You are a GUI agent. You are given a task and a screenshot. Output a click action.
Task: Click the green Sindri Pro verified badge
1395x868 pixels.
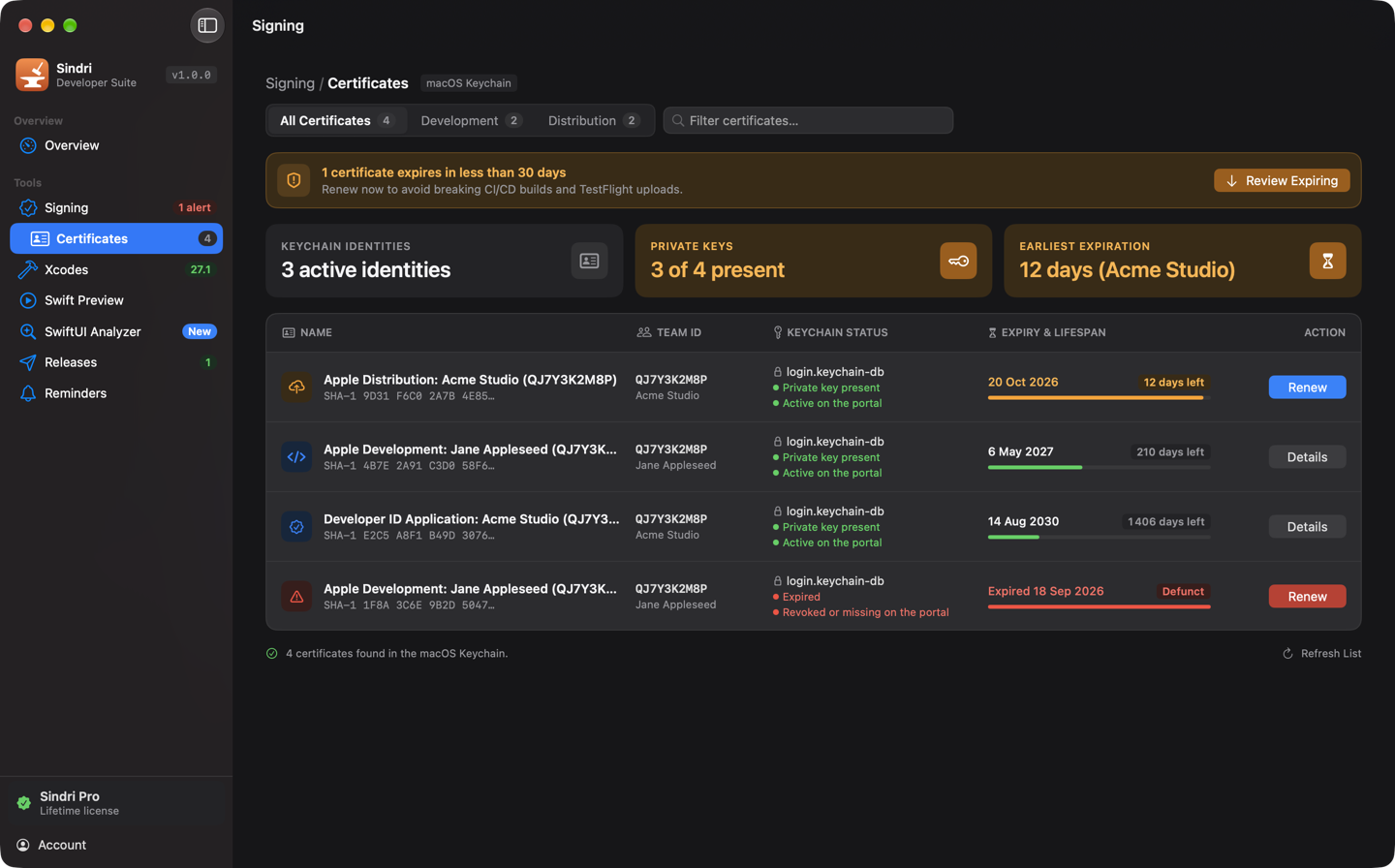(x=24, y=803)
